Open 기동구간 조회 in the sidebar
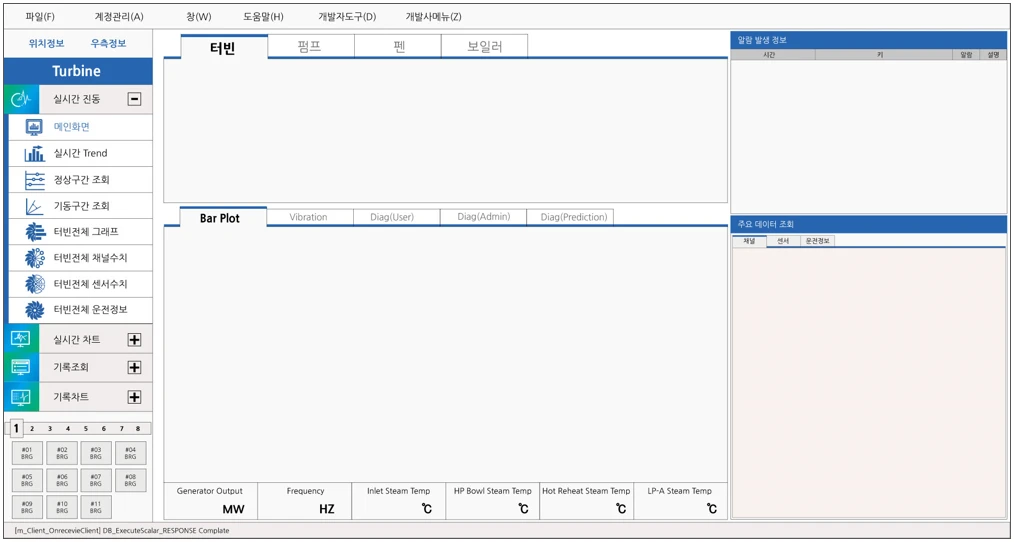This screenshot has width=1014, height=542. point(80,206)
